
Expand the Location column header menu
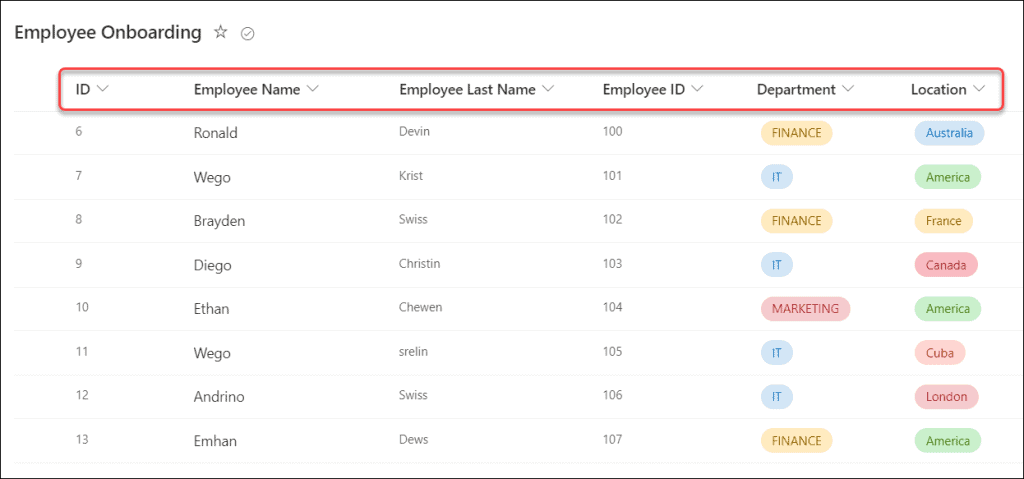point(978,90)
